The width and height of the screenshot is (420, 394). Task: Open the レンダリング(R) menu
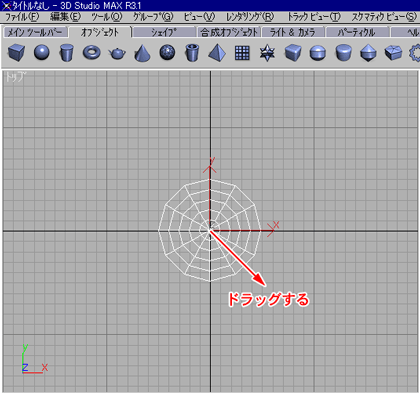coord(250,17)
